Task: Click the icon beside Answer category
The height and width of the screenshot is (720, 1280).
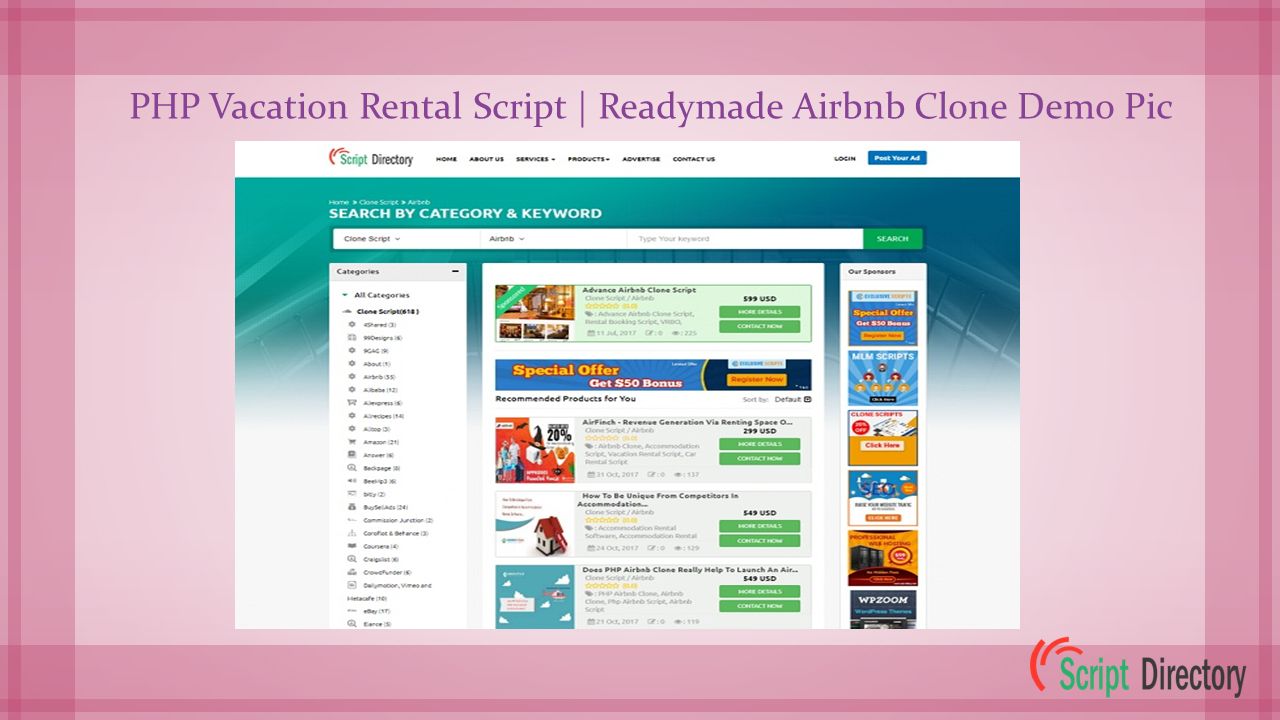Action: point(352,455)
